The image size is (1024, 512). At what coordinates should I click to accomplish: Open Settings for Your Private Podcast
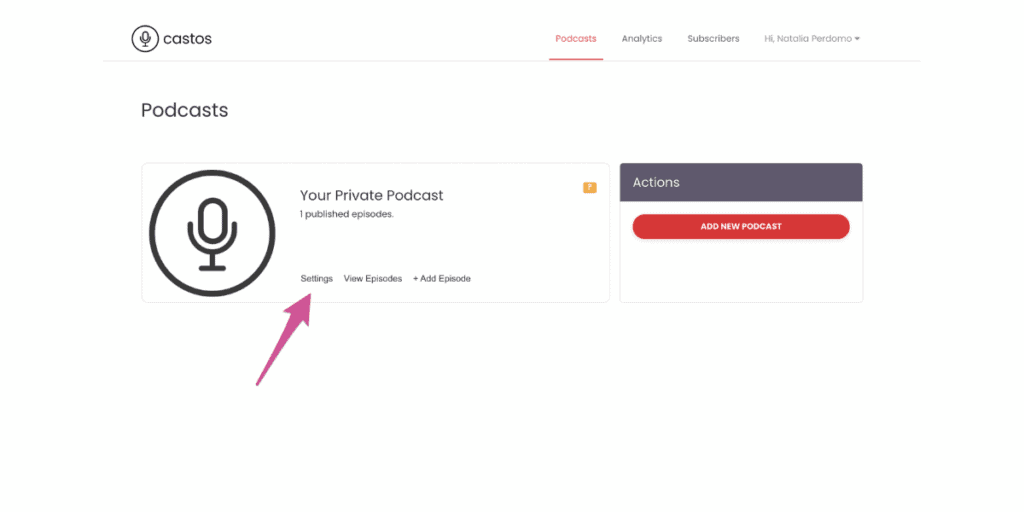[x=317, y=278]
